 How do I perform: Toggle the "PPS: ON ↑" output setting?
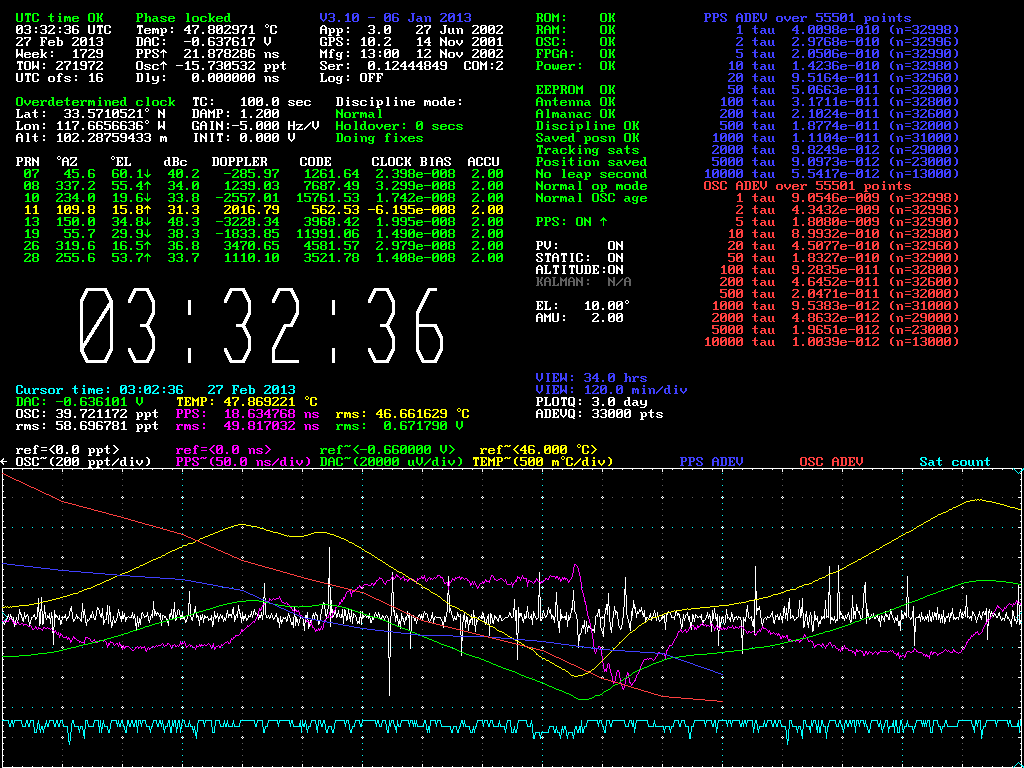click(571, 221)
